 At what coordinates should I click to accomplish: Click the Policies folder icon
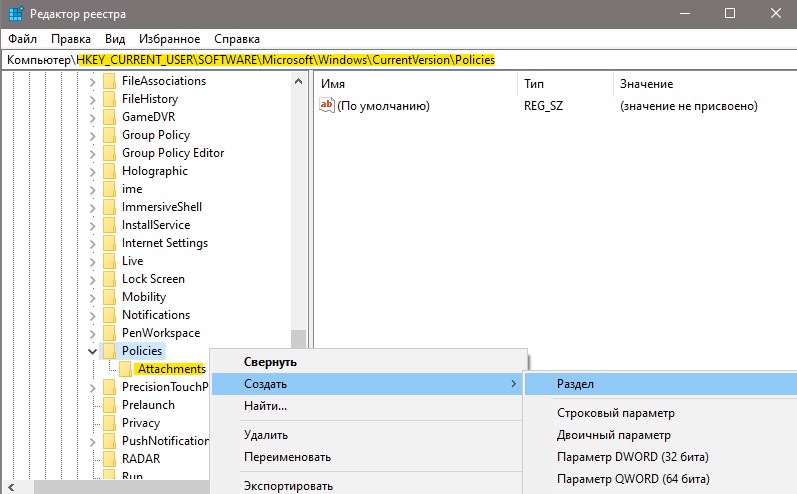(109, 351)
